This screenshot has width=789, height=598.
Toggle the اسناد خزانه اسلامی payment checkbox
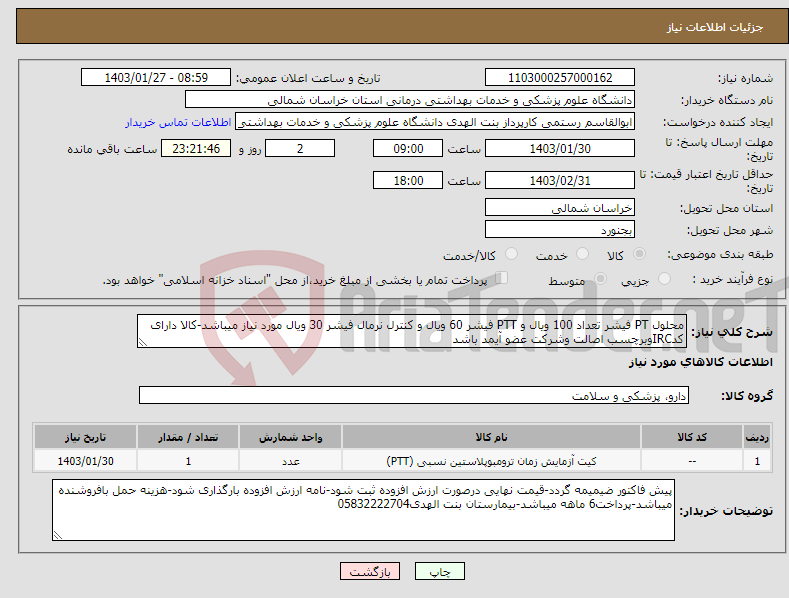click(x=501, y=278)
